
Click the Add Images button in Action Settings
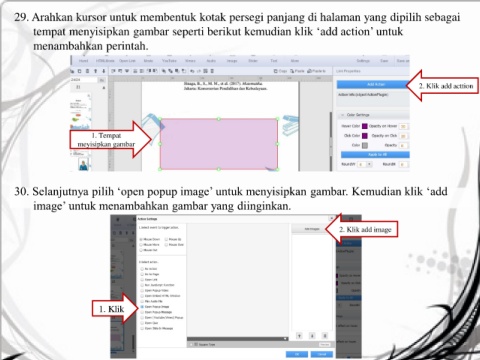pos(312,229)
